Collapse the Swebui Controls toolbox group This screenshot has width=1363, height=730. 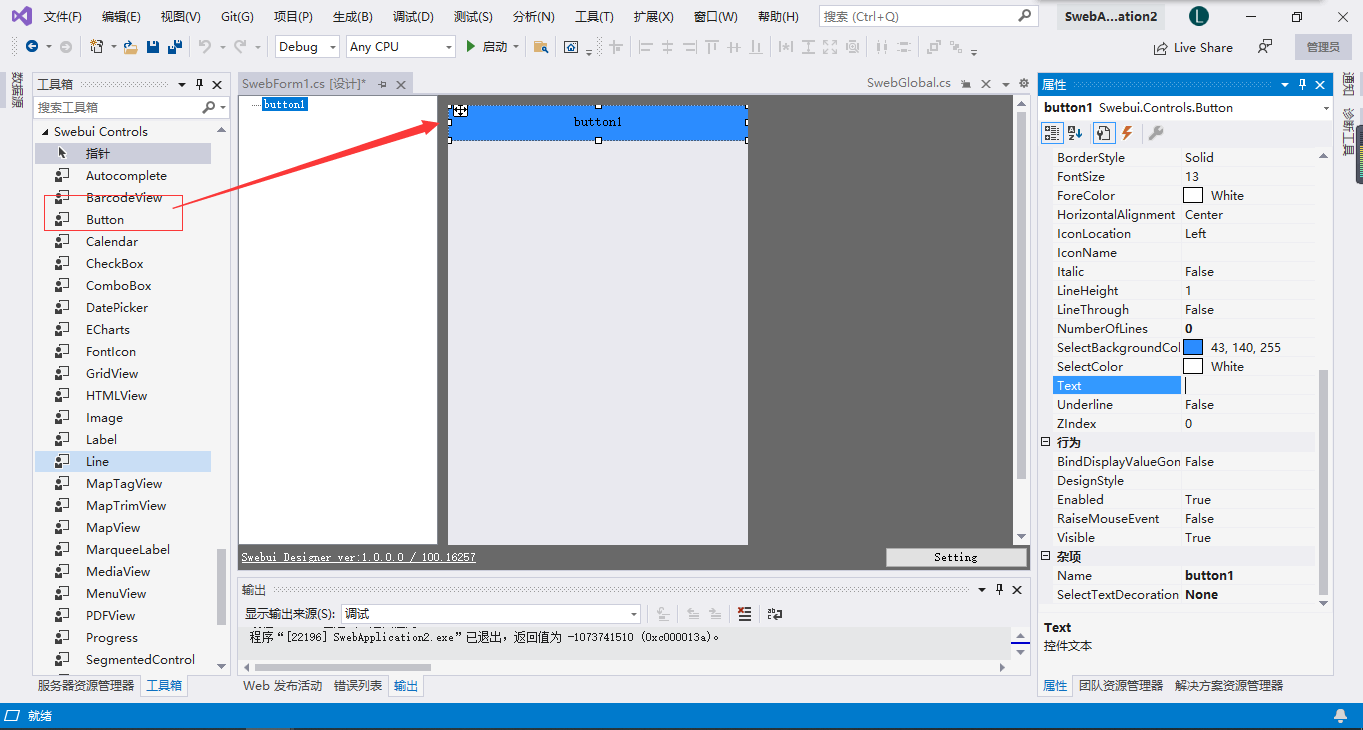(44, 132)
